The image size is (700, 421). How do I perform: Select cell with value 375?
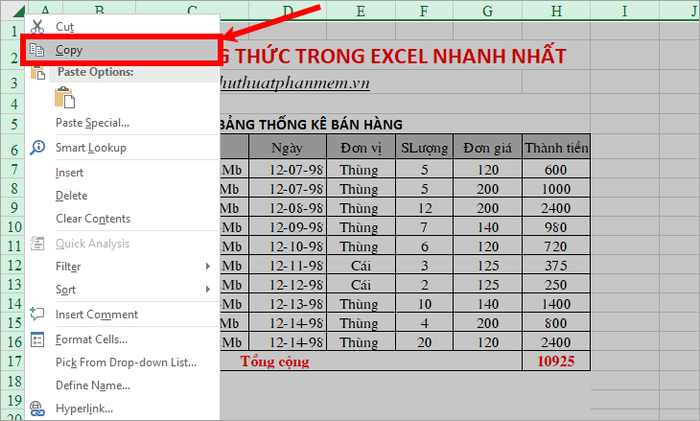(x=556, y=265)
